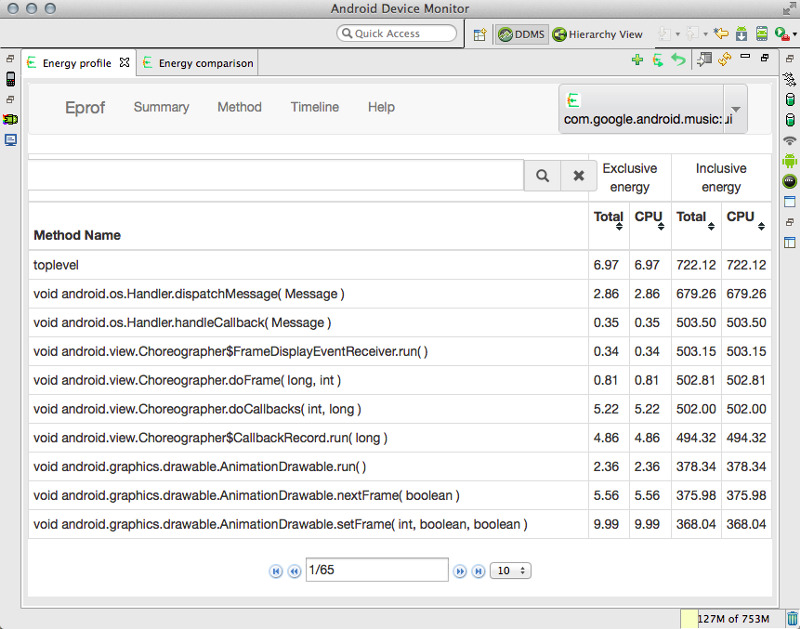Open rows-per-page dropdown showing 10
The height and width of the screenshot is (629, 800).
(510, 571)
